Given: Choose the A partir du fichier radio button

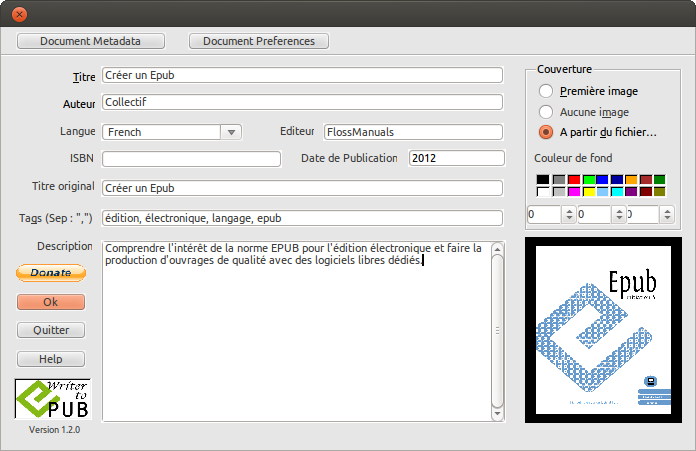Looking at the screenshot, I should tap(546, 132).
